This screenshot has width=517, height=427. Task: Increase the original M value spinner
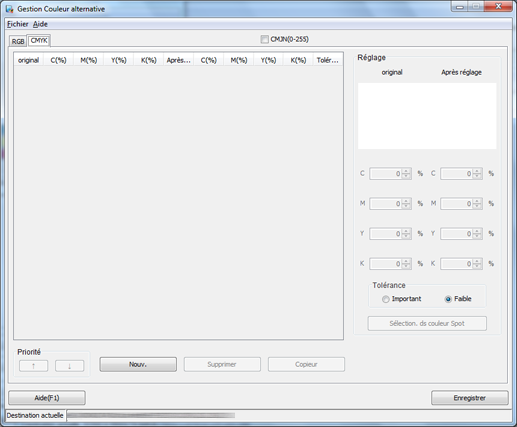[x=406, y=201]
